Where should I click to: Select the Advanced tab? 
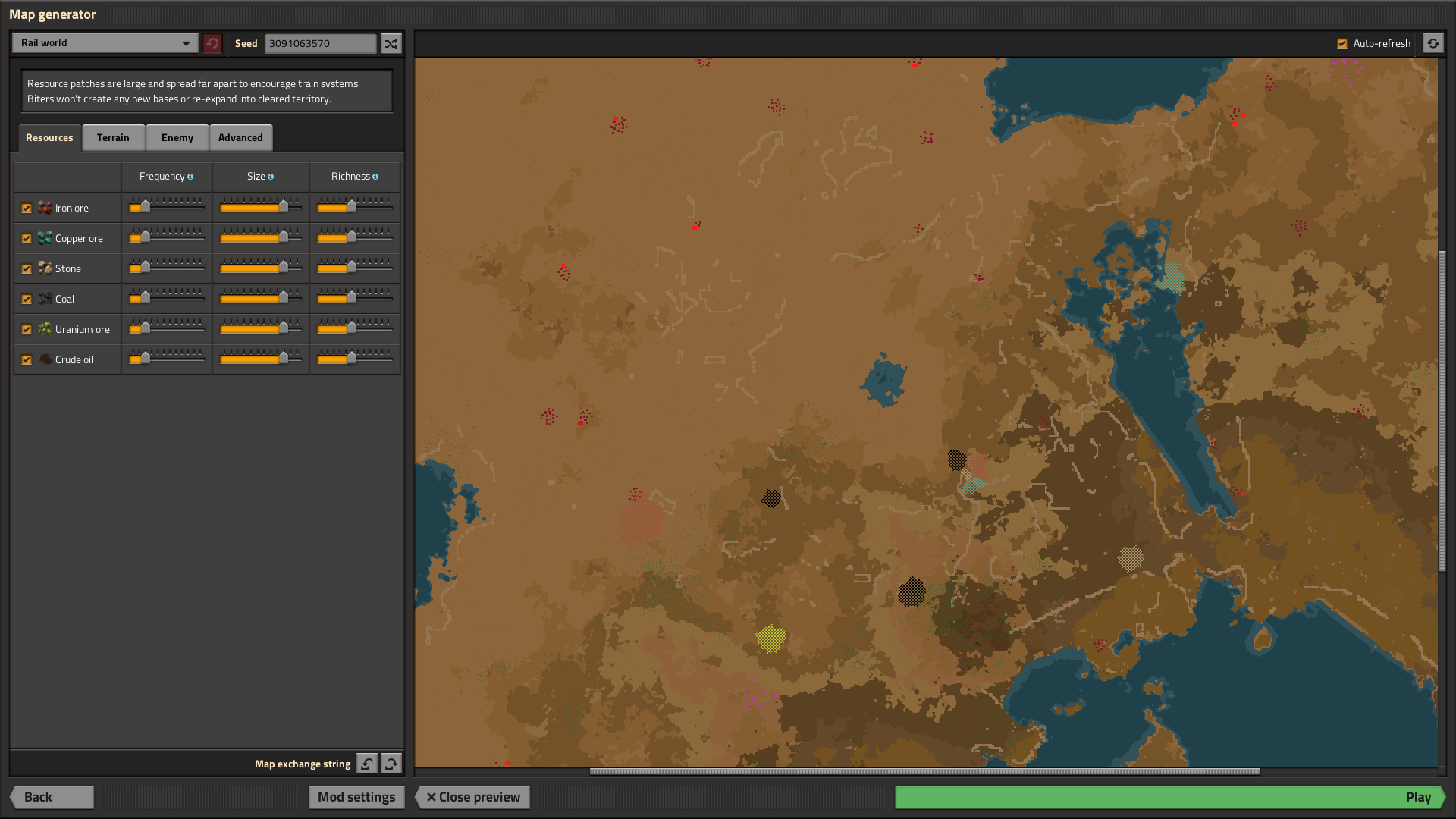click(x=240, y=138)
